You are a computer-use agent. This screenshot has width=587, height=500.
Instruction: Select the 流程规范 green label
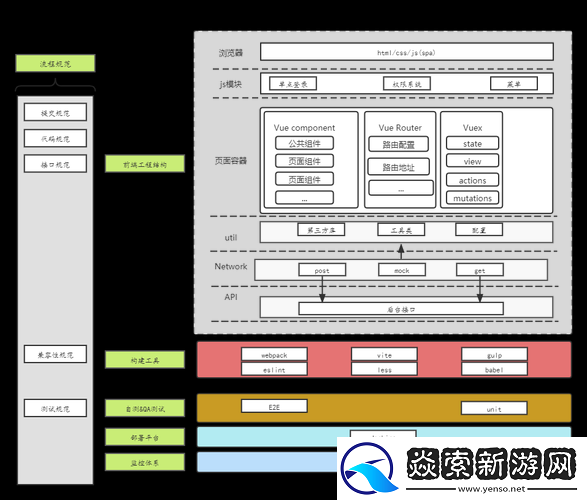click(55, 63)
